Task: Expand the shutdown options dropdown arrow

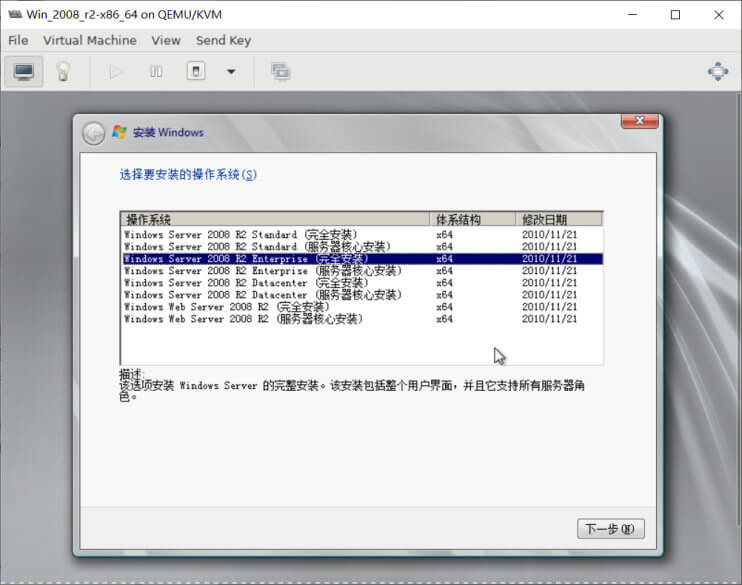Action: (x=231, y=72)
